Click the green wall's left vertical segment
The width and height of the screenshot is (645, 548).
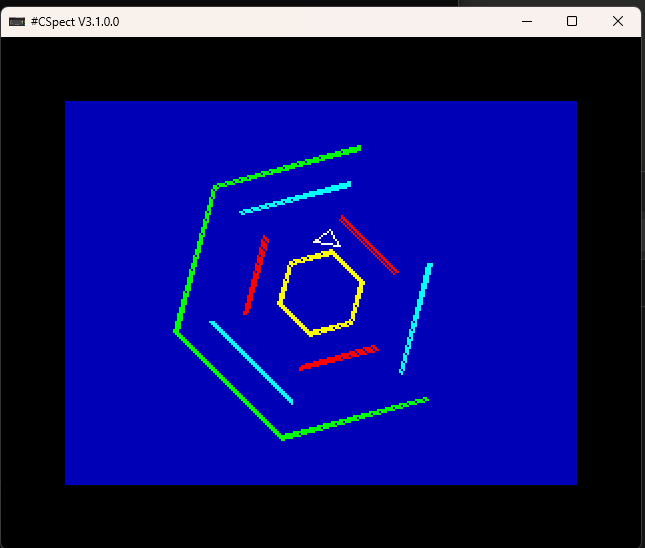tap(195, 258)
